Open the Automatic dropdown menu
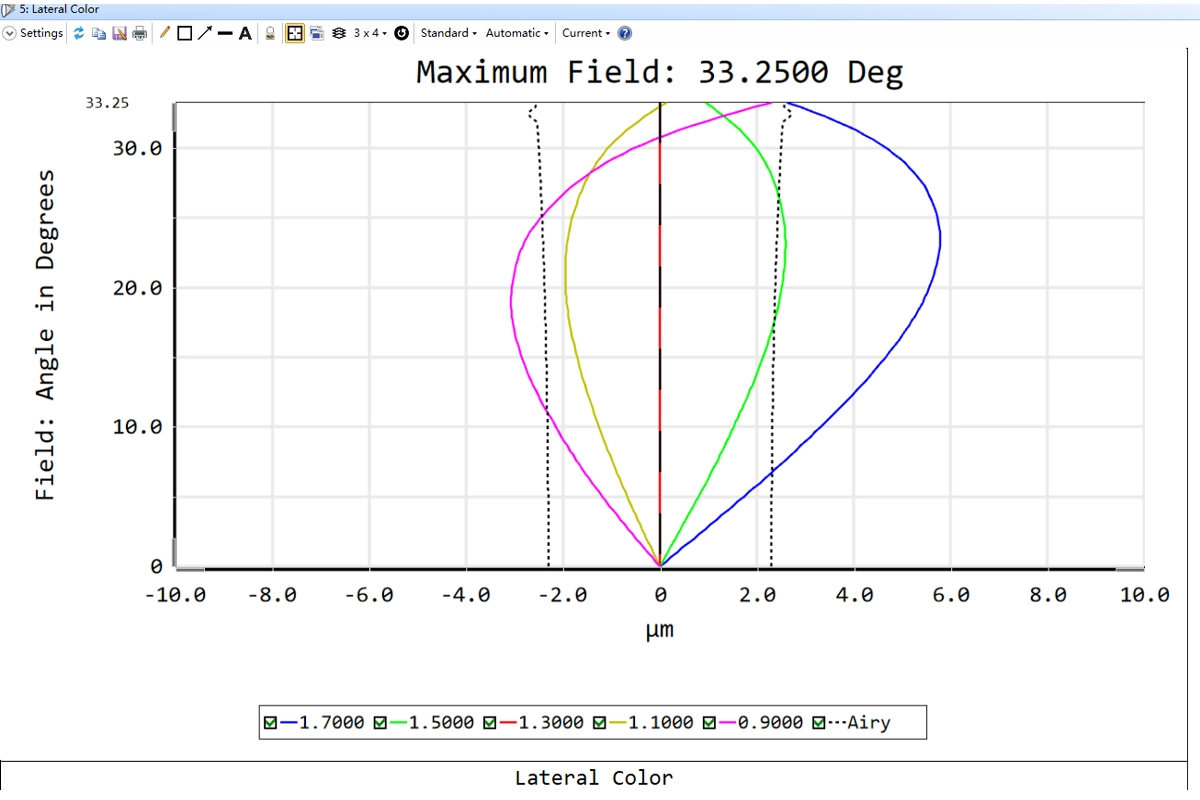This screenshot has height=800, width=1200. [517, 33]
